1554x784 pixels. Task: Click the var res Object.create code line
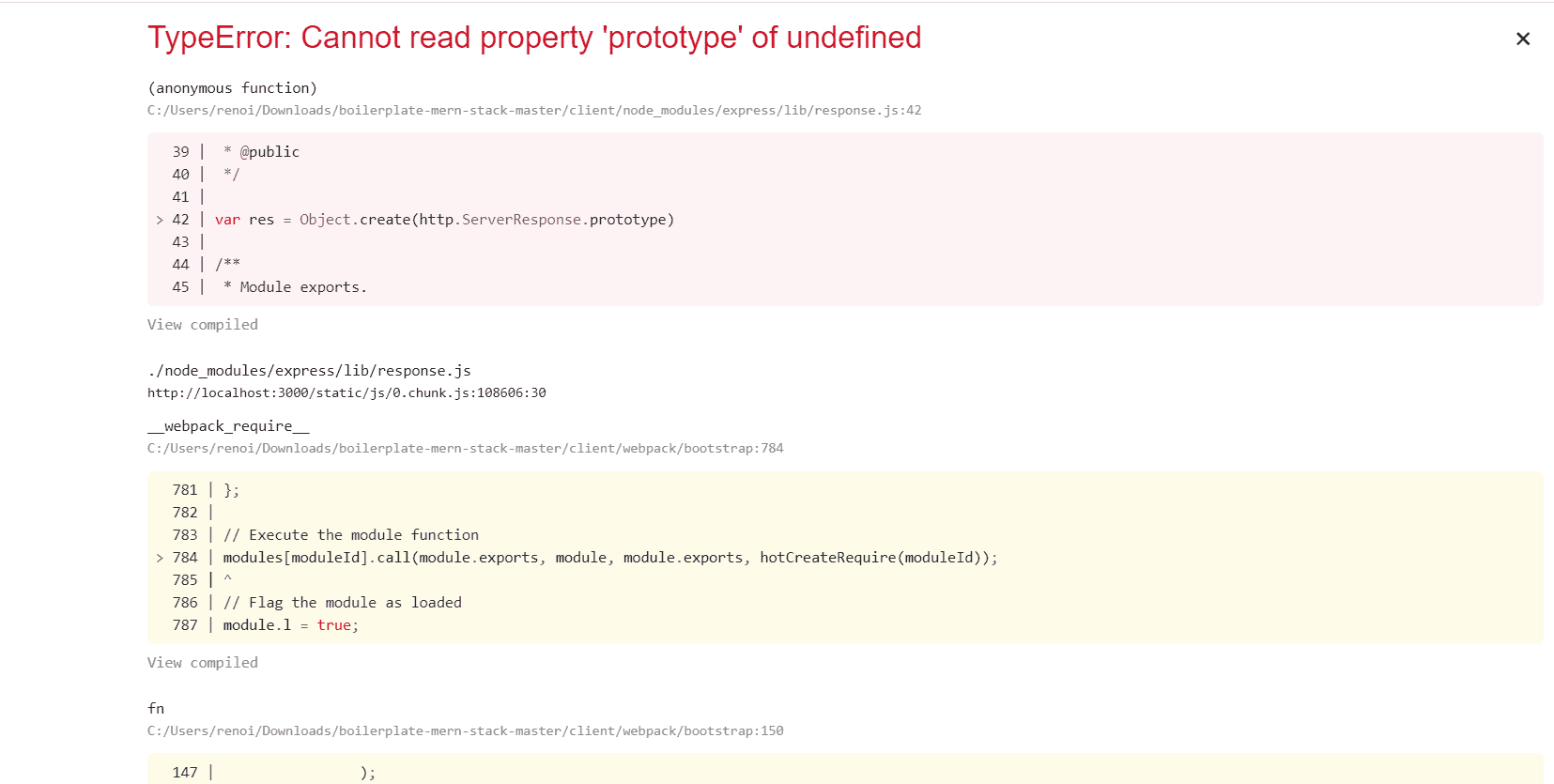click(444, 220)
